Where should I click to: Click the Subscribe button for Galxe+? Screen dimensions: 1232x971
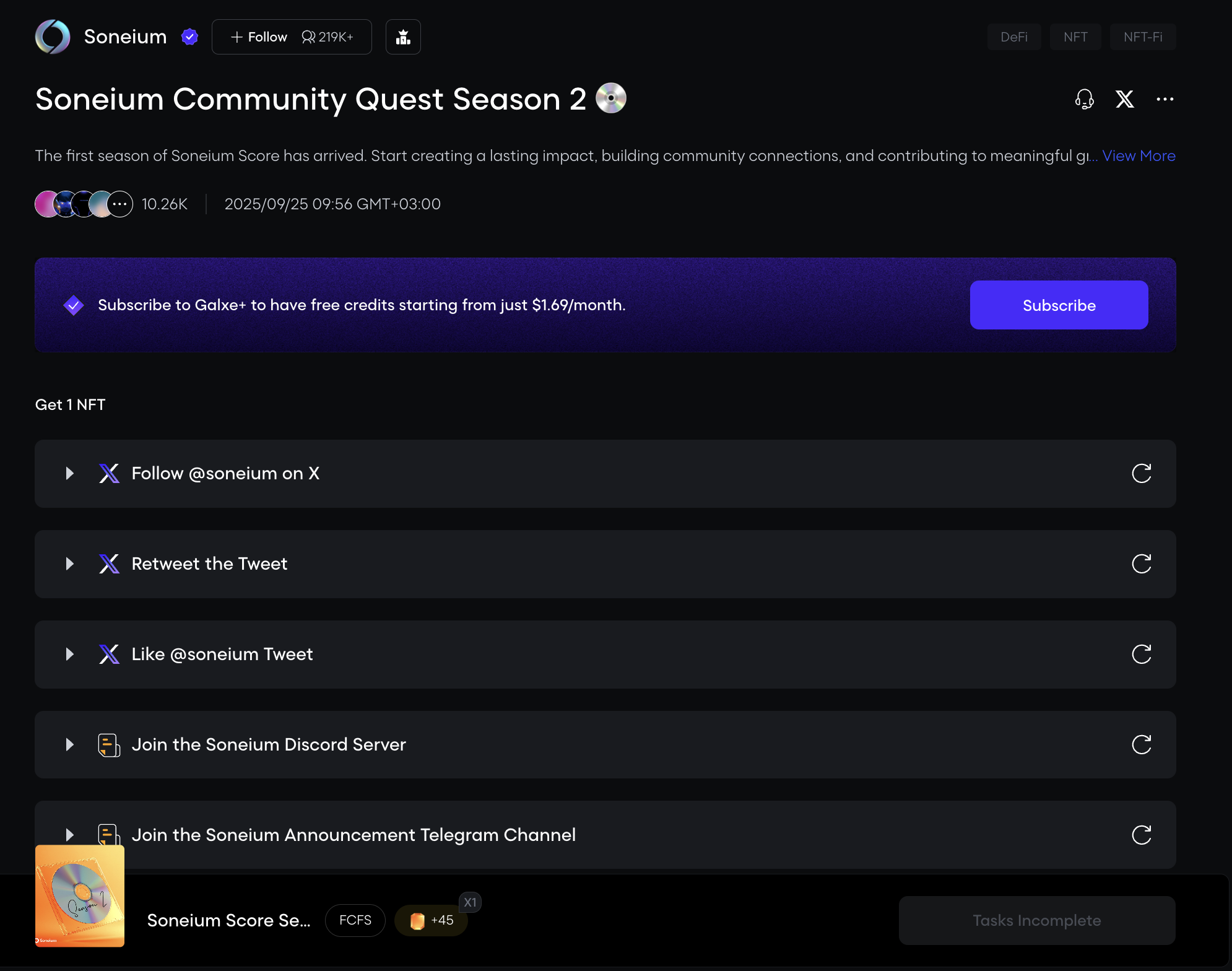coord(1059,305)
